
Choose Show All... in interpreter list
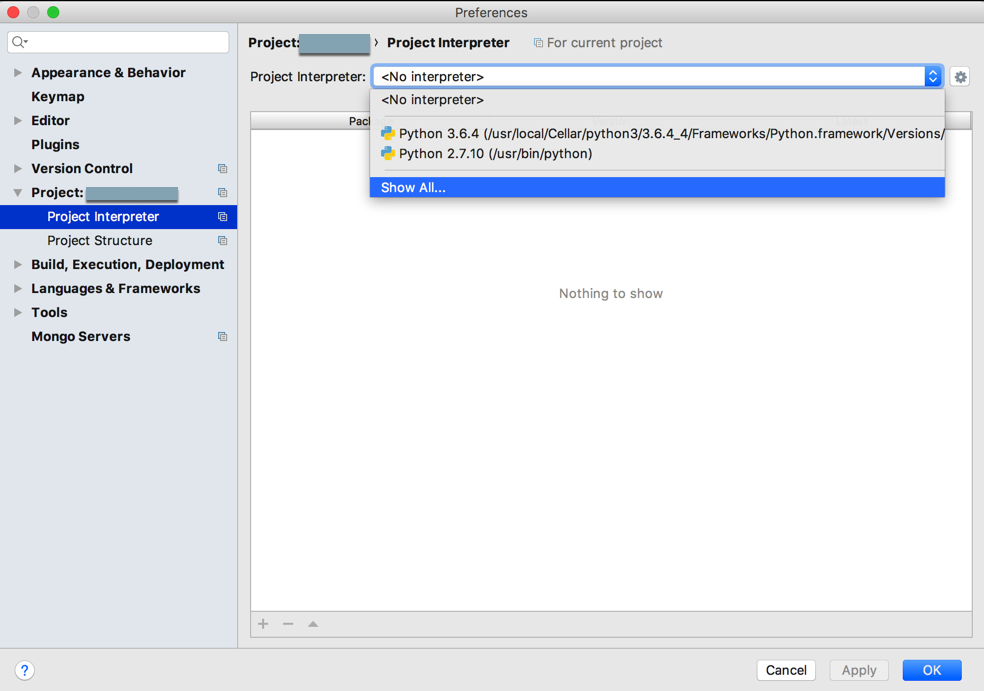tap(657, 188)
